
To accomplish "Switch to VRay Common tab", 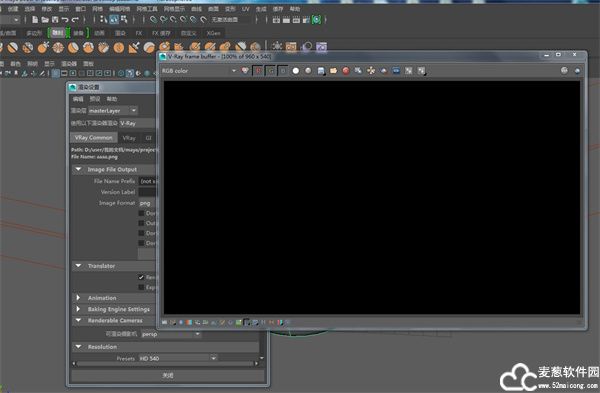I will click(x=94, y=138).
